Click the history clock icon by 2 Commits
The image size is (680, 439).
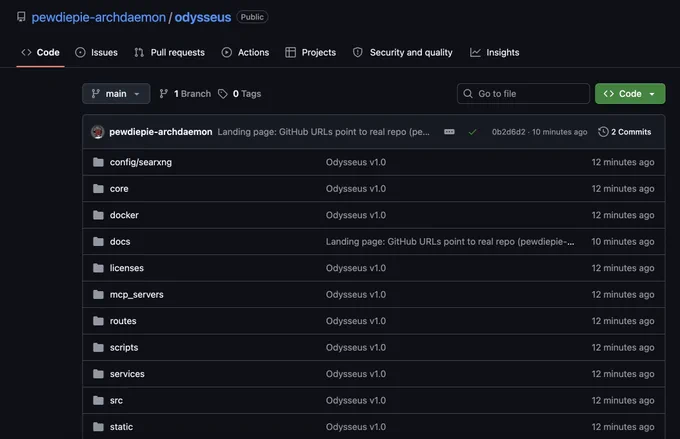coord(603,132)
